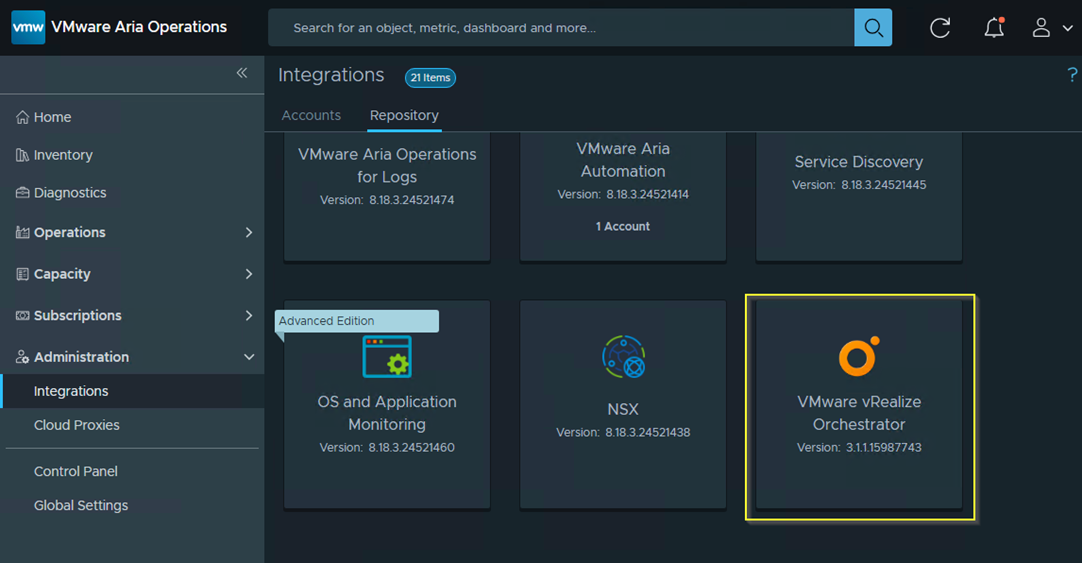
Task: Click the 21 Items badge
Action: (x=431, y=78)
